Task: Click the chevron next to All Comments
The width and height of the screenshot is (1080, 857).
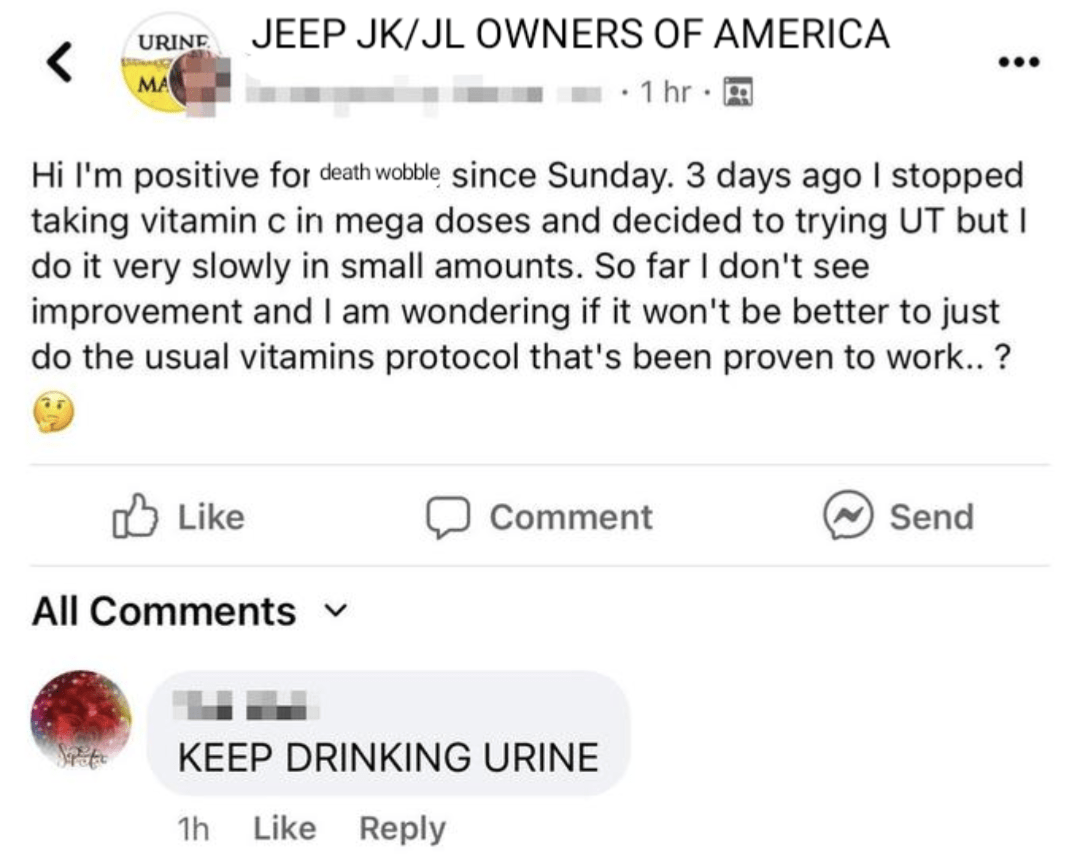Action: (335, 610)
